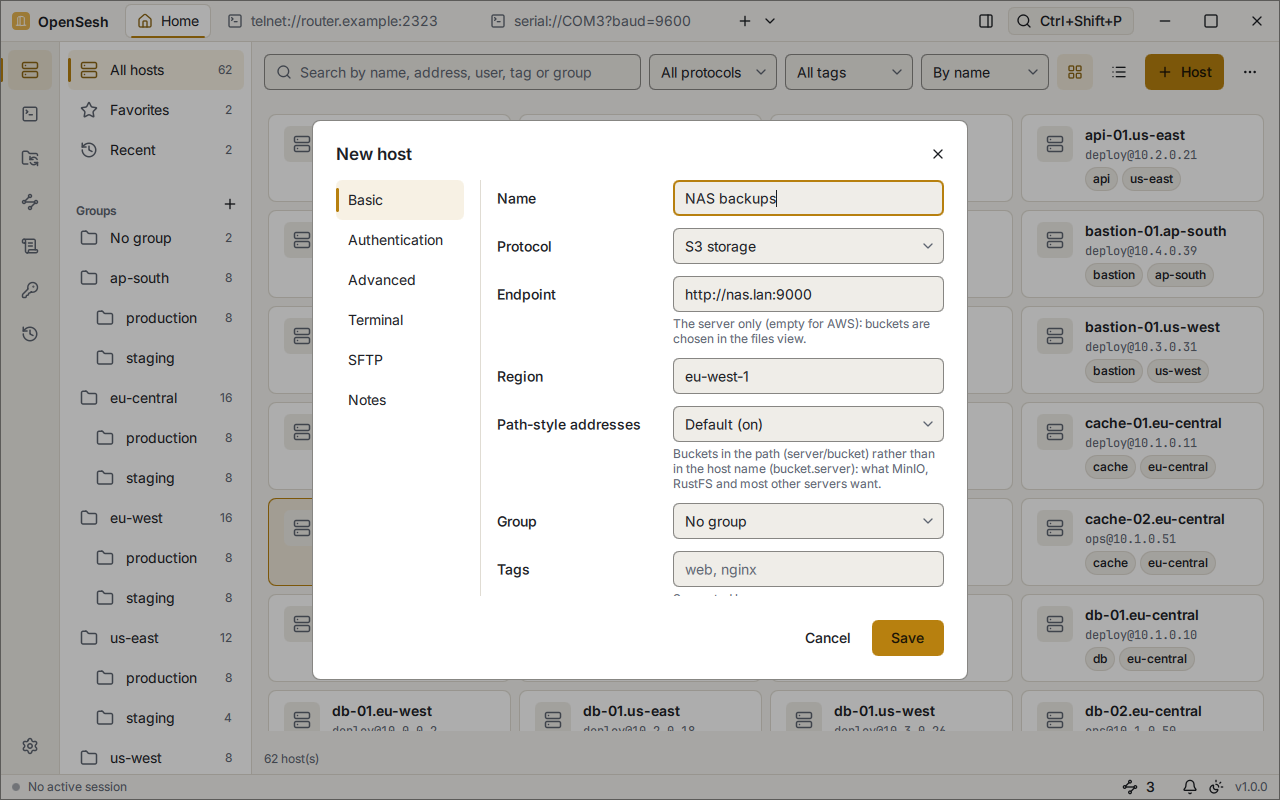Select the us-east group
The width and height of the screenshot is (1280, 800).
(156, 638)
